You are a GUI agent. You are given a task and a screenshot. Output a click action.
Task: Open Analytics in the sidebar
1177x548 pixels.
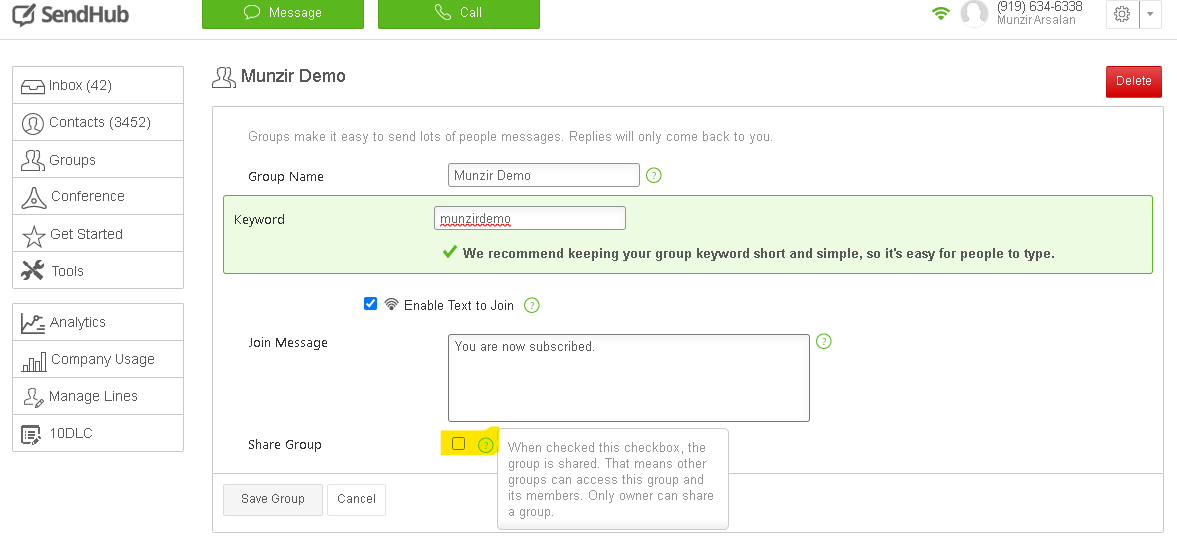(98, 322)
